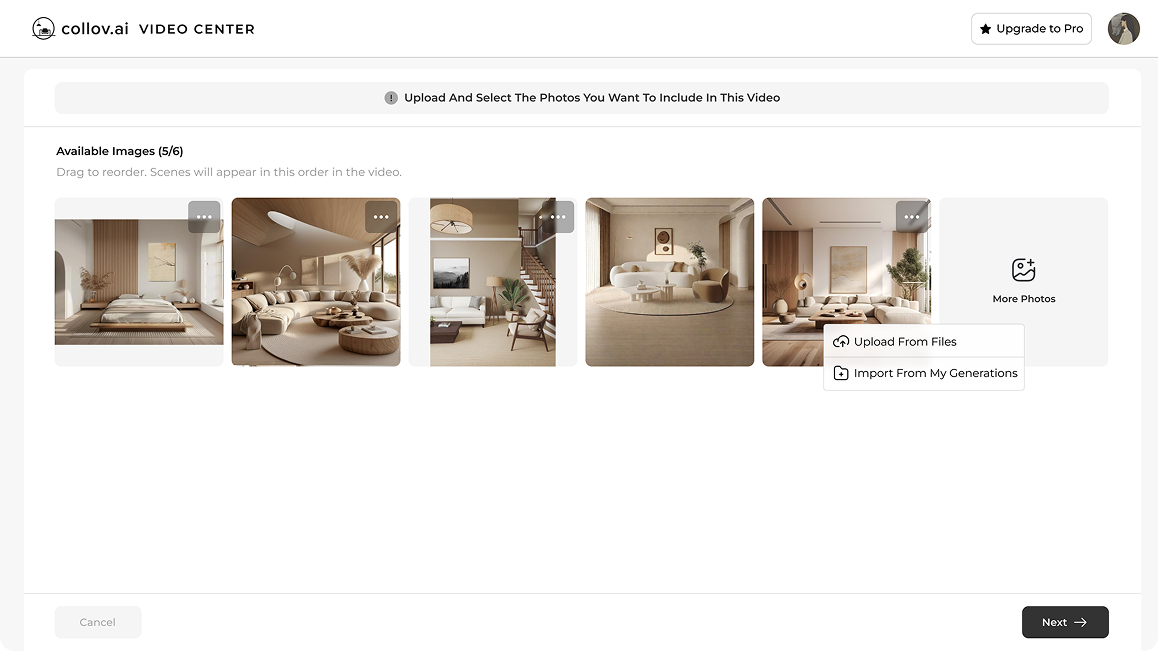
Task: Choose Upload From Files
Action: [x=924, y=341]
